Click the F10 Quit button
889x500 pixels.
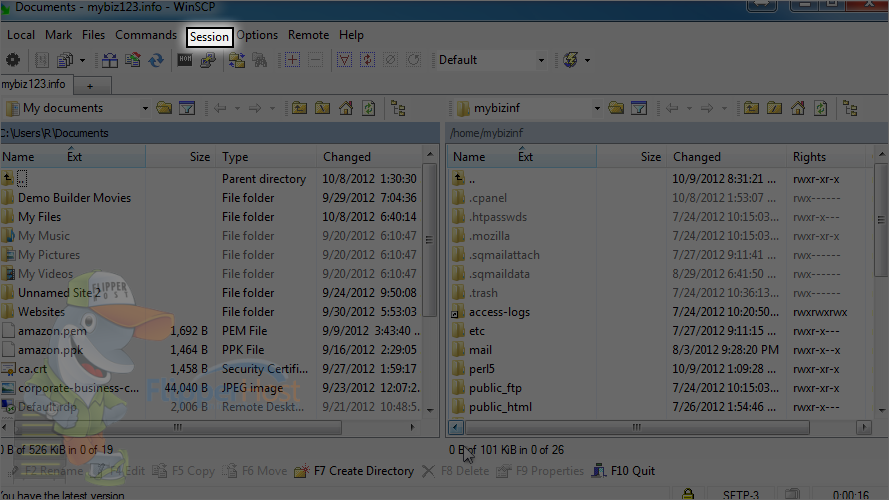[623, 471]
